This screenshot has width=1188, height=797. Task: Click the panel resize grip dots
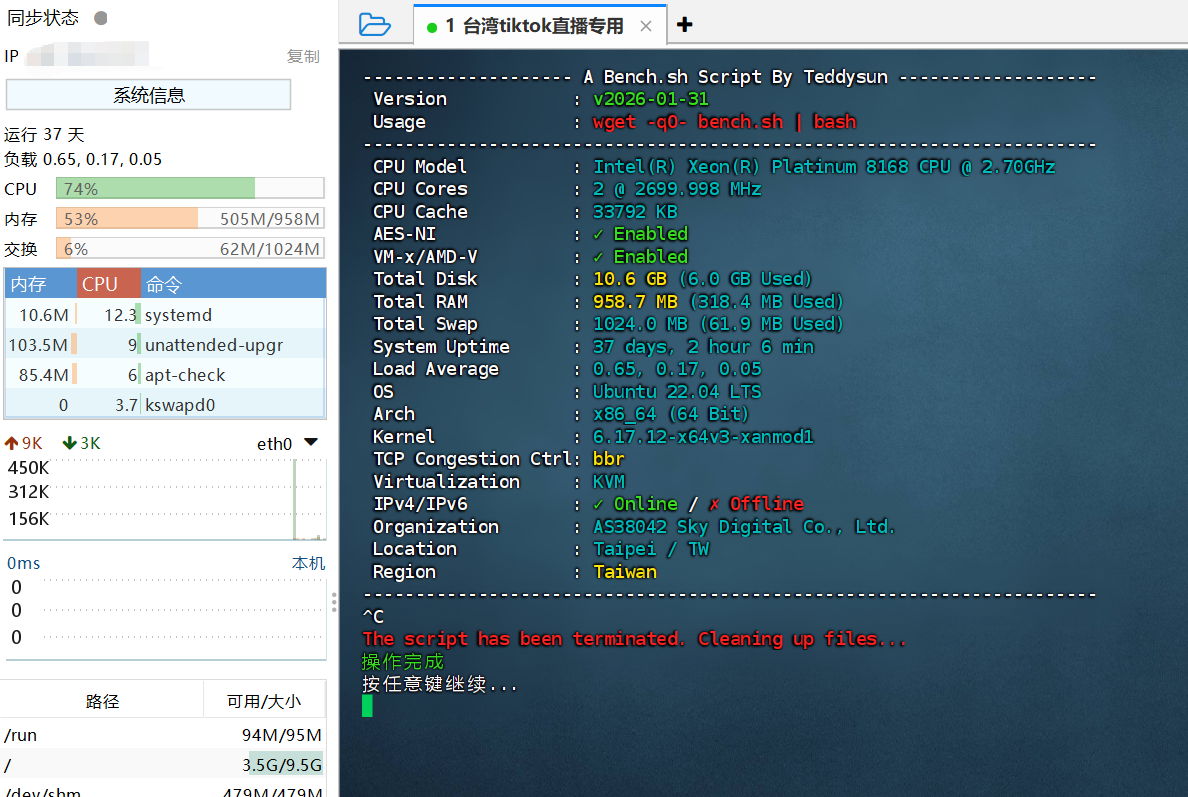(333, 601)
